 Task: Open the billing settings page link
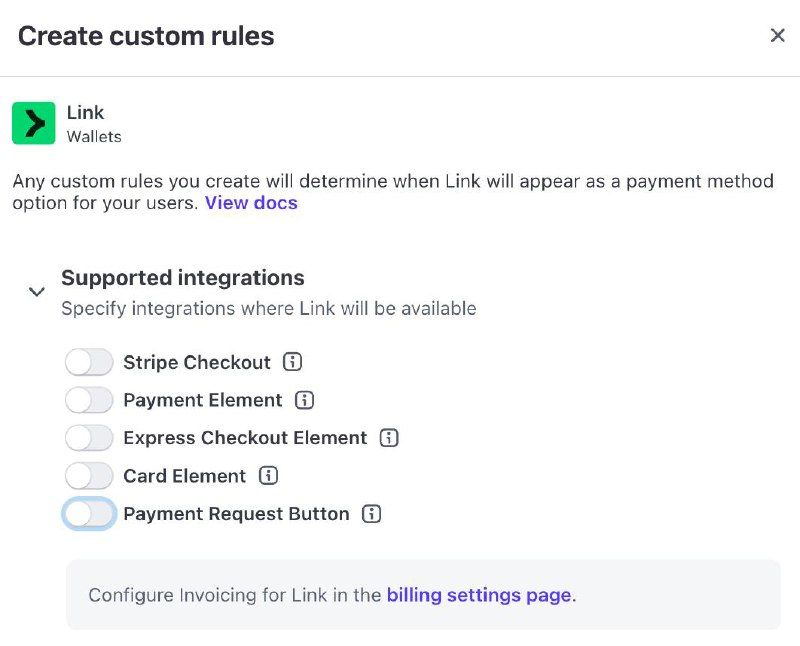pos(479,595)
